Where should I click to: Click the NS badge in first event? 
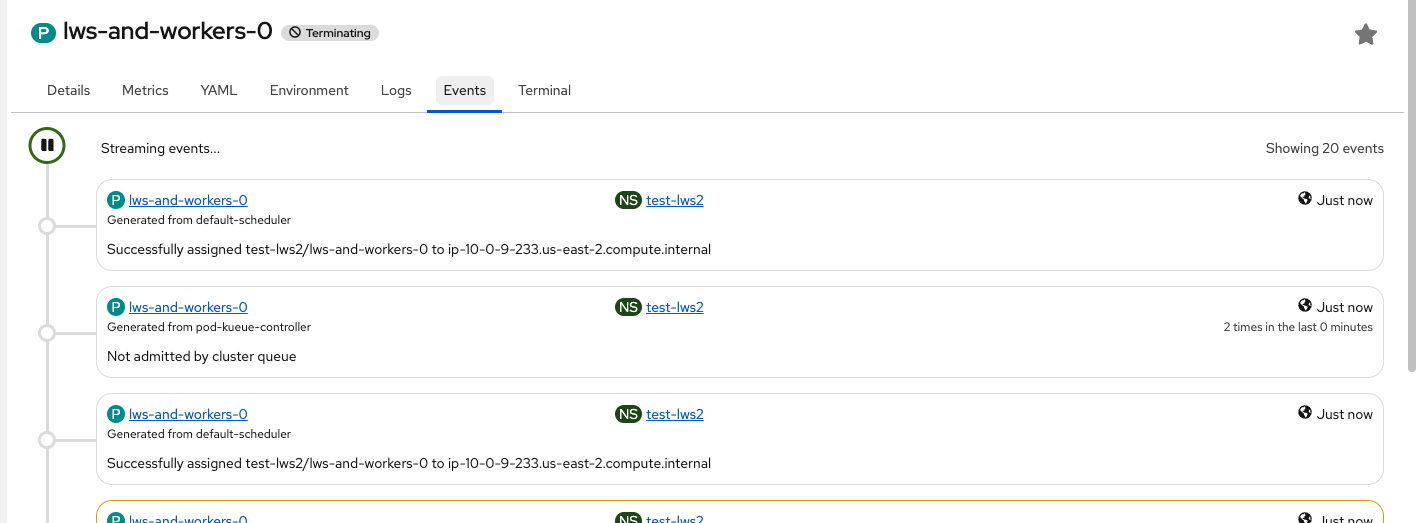[628, 200]
